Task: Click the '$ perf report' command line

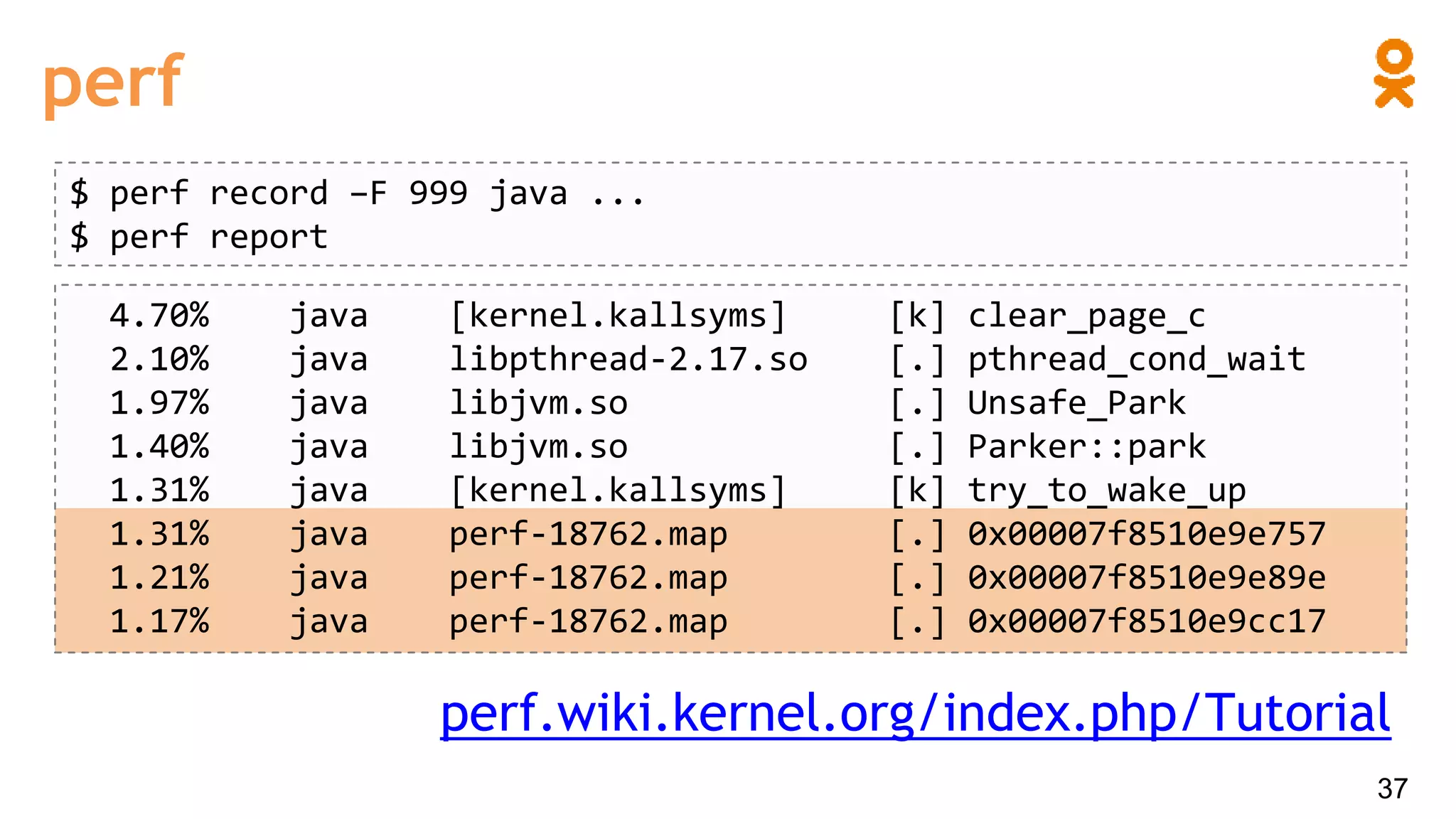Action: tap(198, 237)
